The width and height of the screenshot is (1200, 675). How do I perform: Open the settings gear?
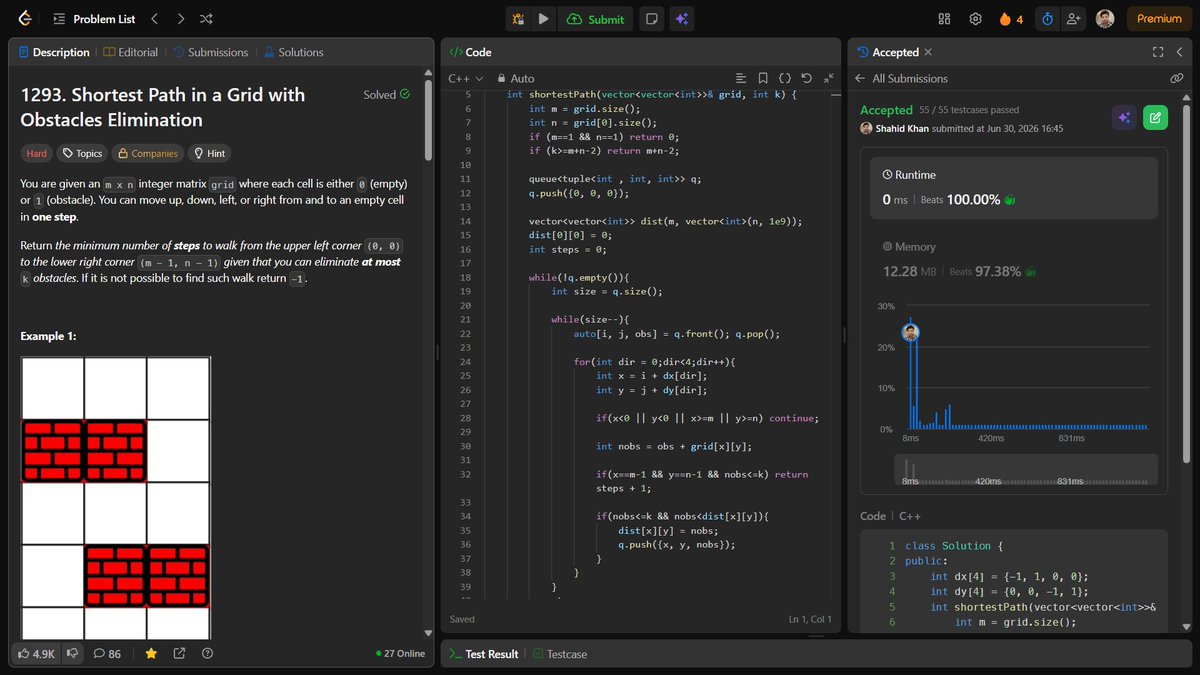975,18
